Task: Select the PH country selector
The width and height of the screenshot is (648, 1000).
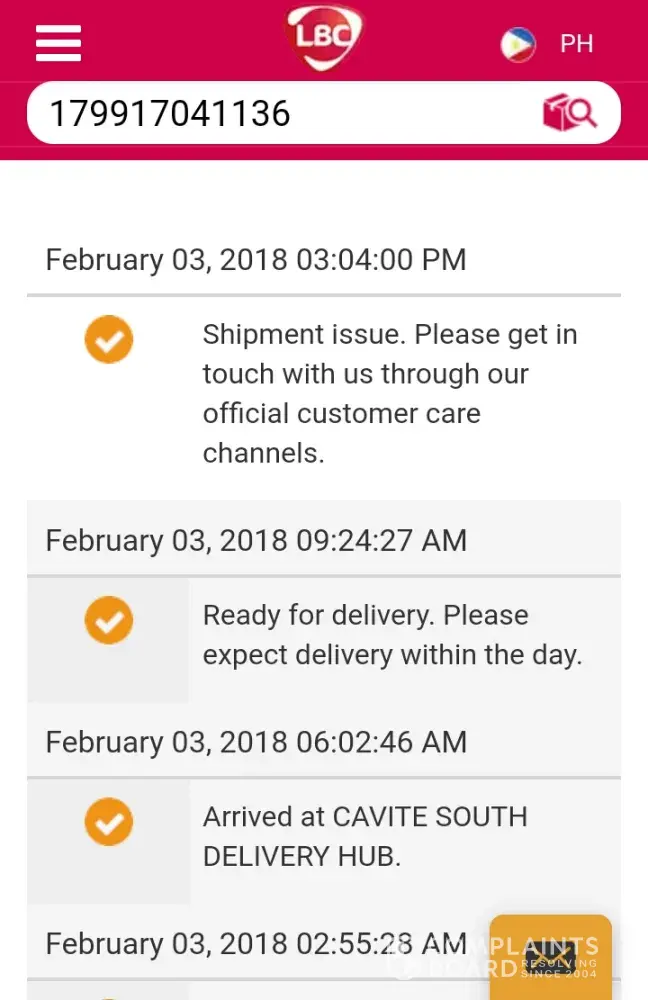Action: click(x=576, y=44)
